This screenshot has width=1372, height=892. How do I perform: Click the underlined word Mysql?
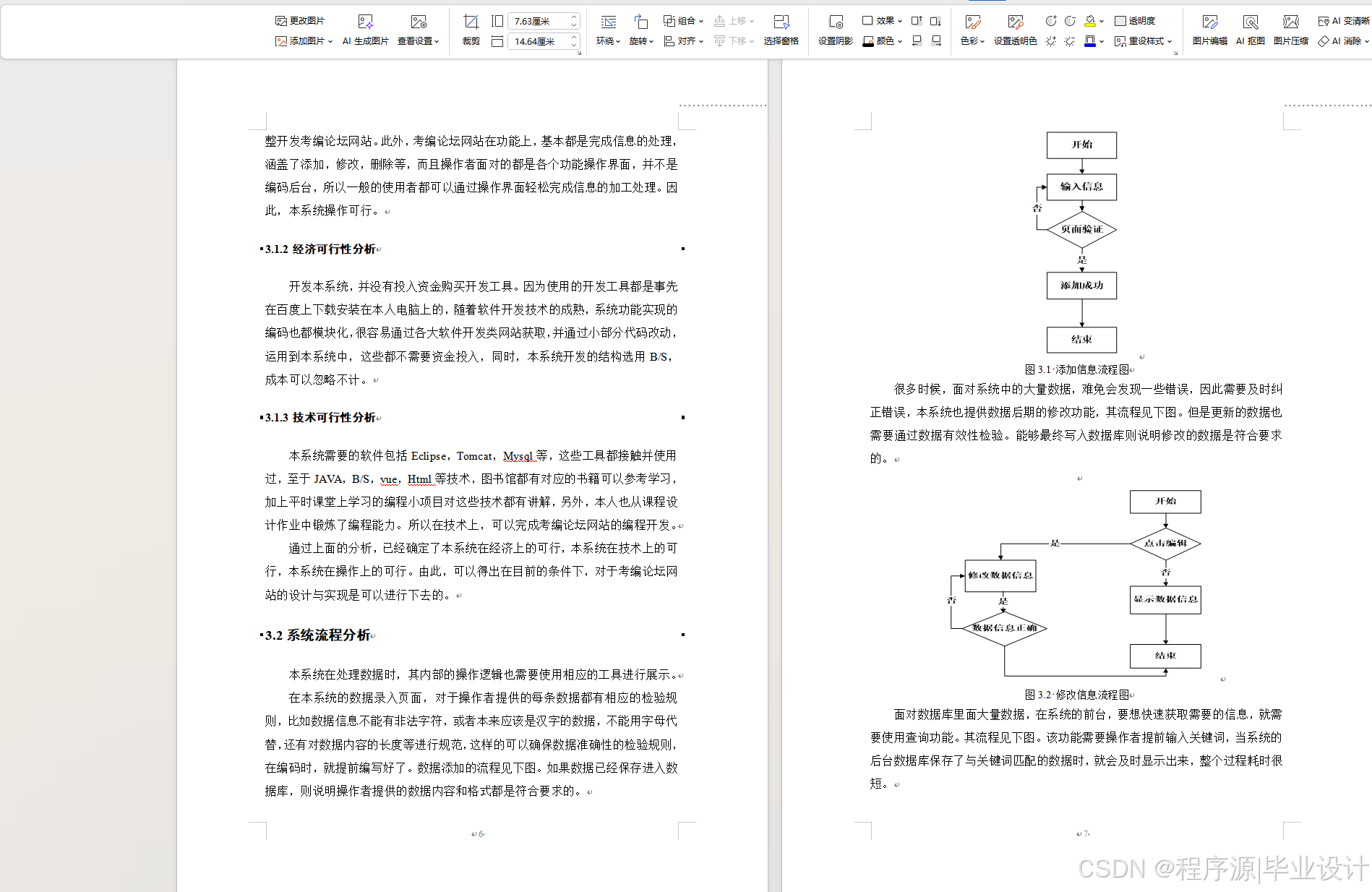pyautogui.click(x=518, y=456)
